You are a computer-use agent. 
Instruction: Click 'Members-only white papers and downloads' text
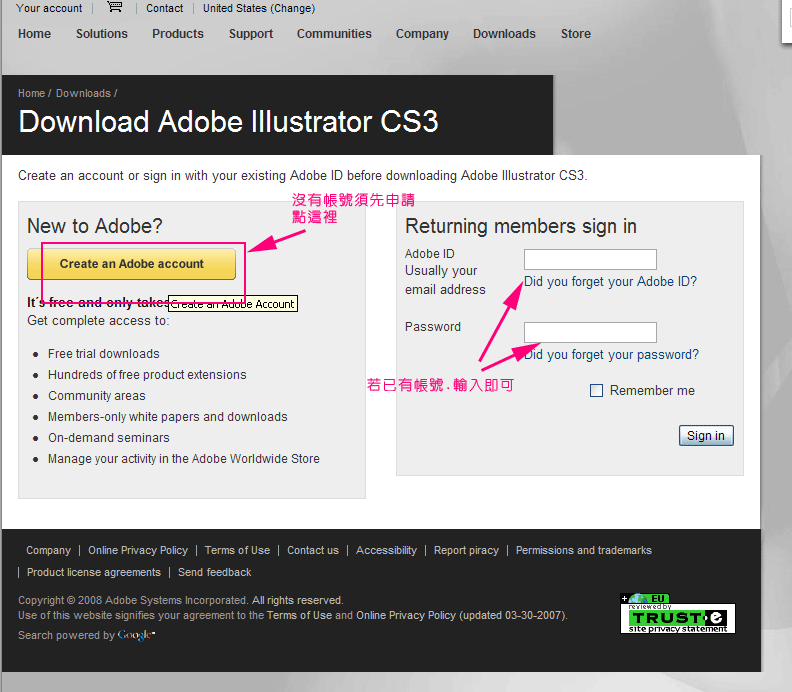click(x=168, y=417)
